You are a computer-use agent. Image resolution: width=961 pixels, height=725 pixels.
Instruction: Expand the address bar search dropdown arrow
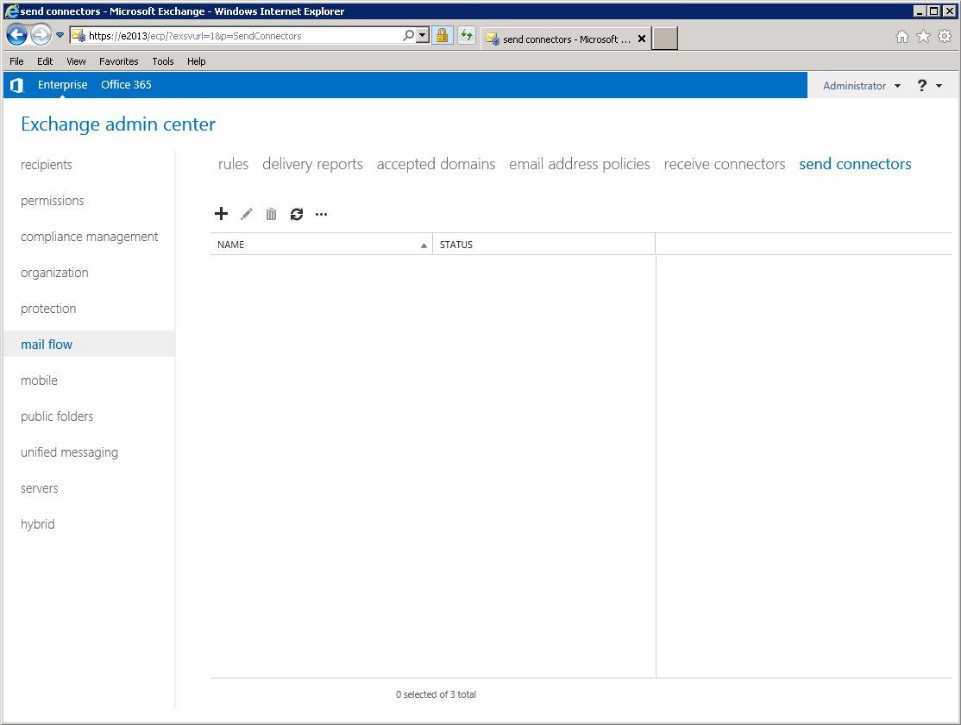point(424,36)
